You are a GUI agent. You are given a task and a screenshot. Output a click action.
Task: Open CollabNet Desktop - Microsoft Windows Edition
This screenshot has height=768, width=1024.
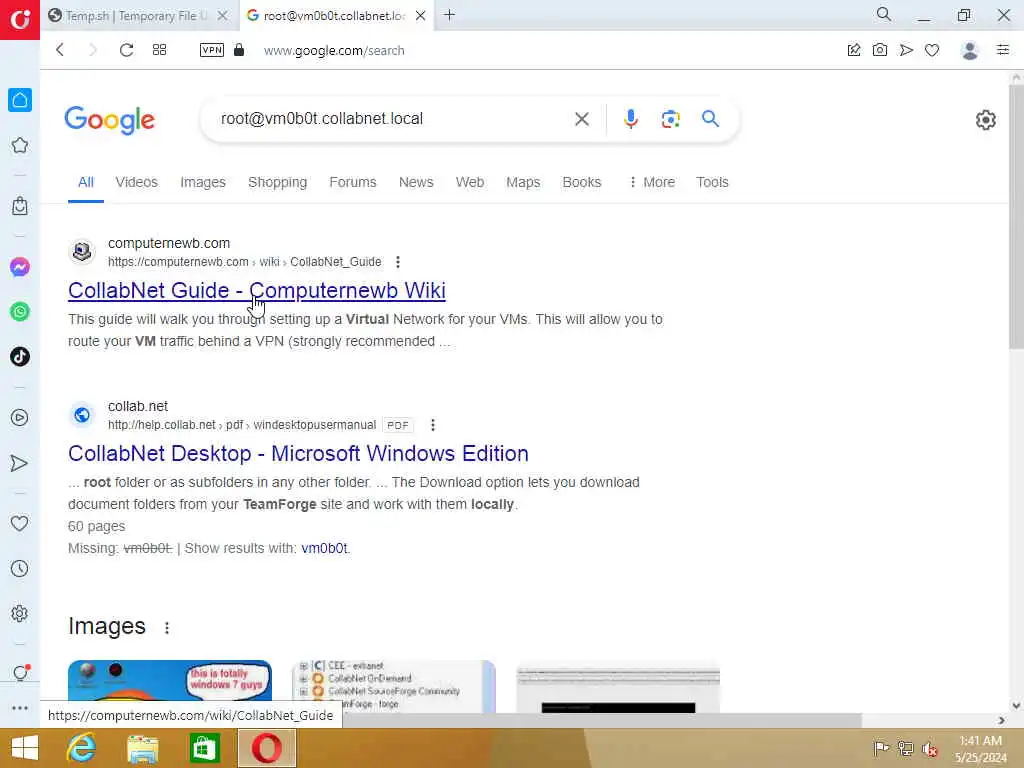[298, 453]
